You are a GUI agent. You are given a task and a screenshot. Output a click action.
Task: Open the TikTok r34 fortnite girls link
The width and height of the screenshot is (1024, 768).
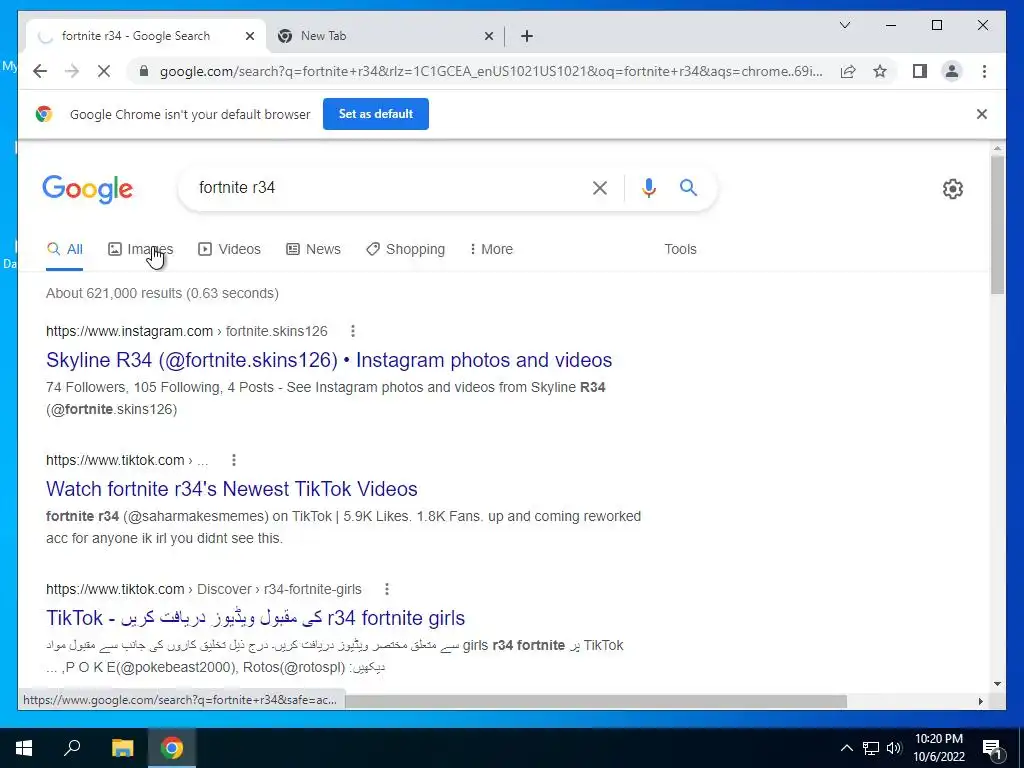[x=255, y=618]
